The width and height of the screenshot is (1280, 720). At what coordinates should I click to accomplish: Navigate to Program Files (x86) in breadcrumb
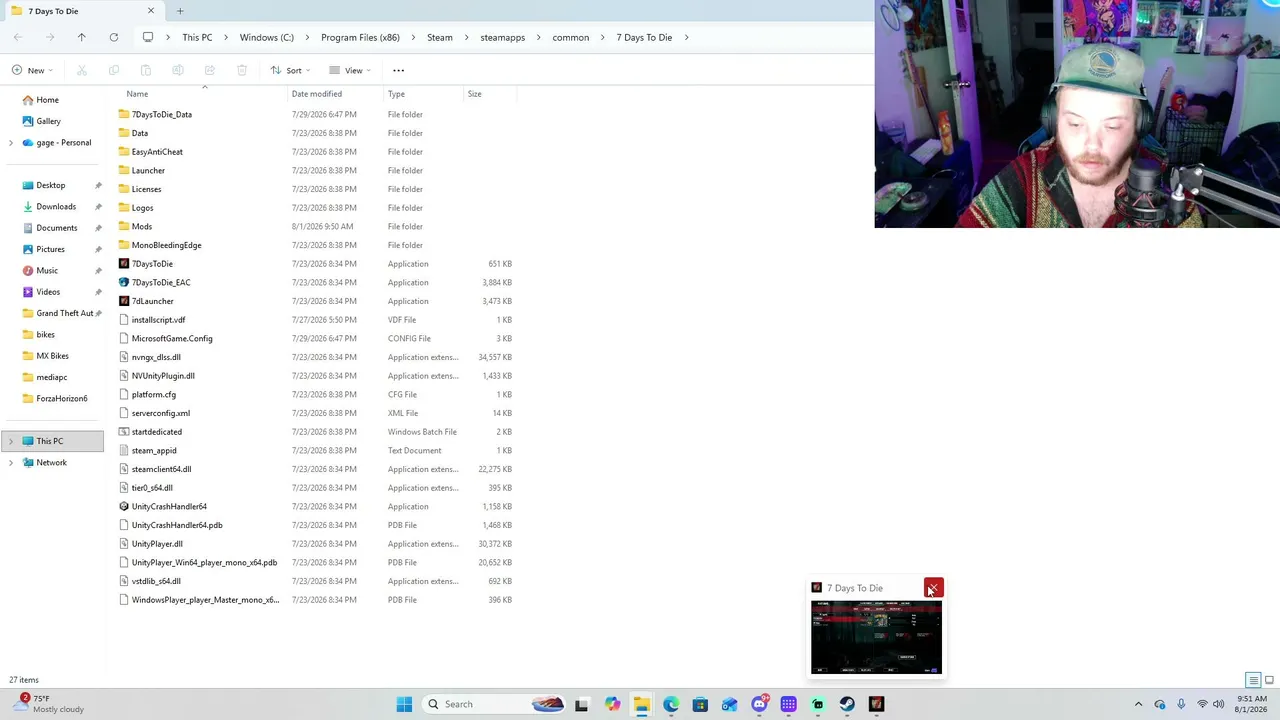click(360, 37)
